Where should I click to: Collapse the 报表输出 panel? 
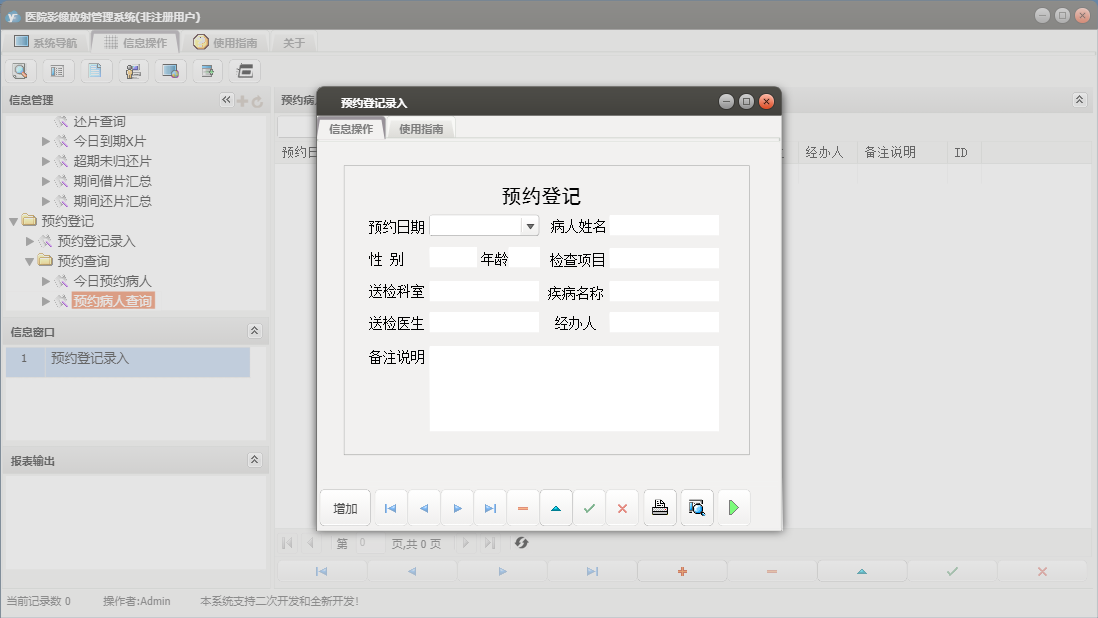click(x=256, y=460)
